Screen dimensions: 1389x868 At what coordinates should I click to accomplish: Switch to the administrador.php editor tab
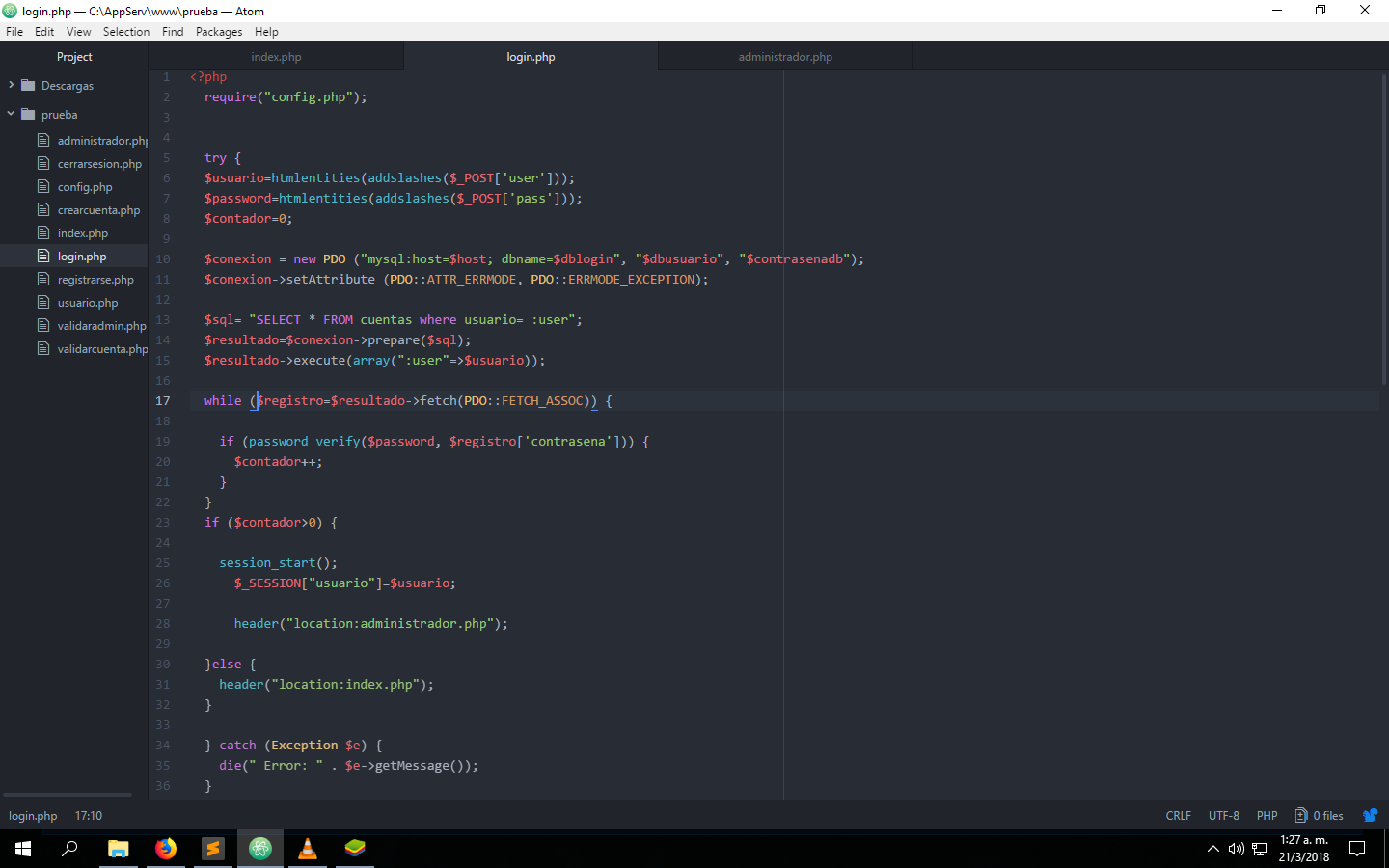click(x=785, y=57)
